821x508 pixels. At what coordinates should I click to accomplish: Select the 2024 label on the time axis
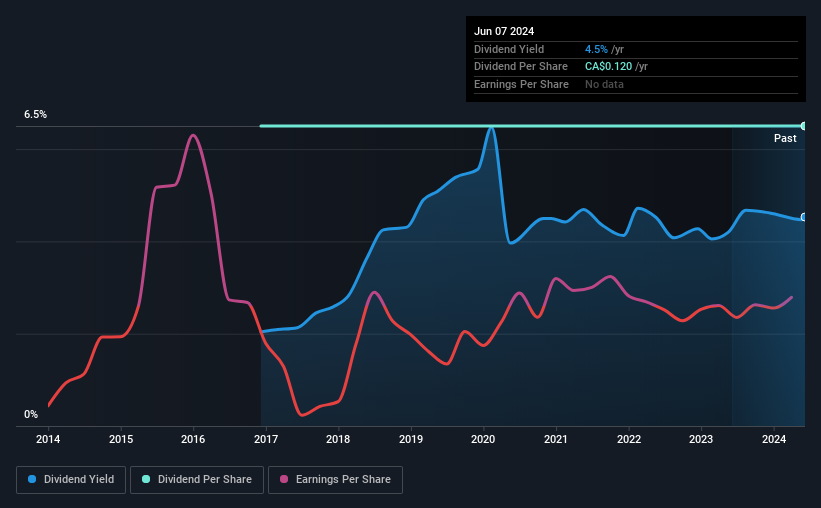[x=774, y=439]
